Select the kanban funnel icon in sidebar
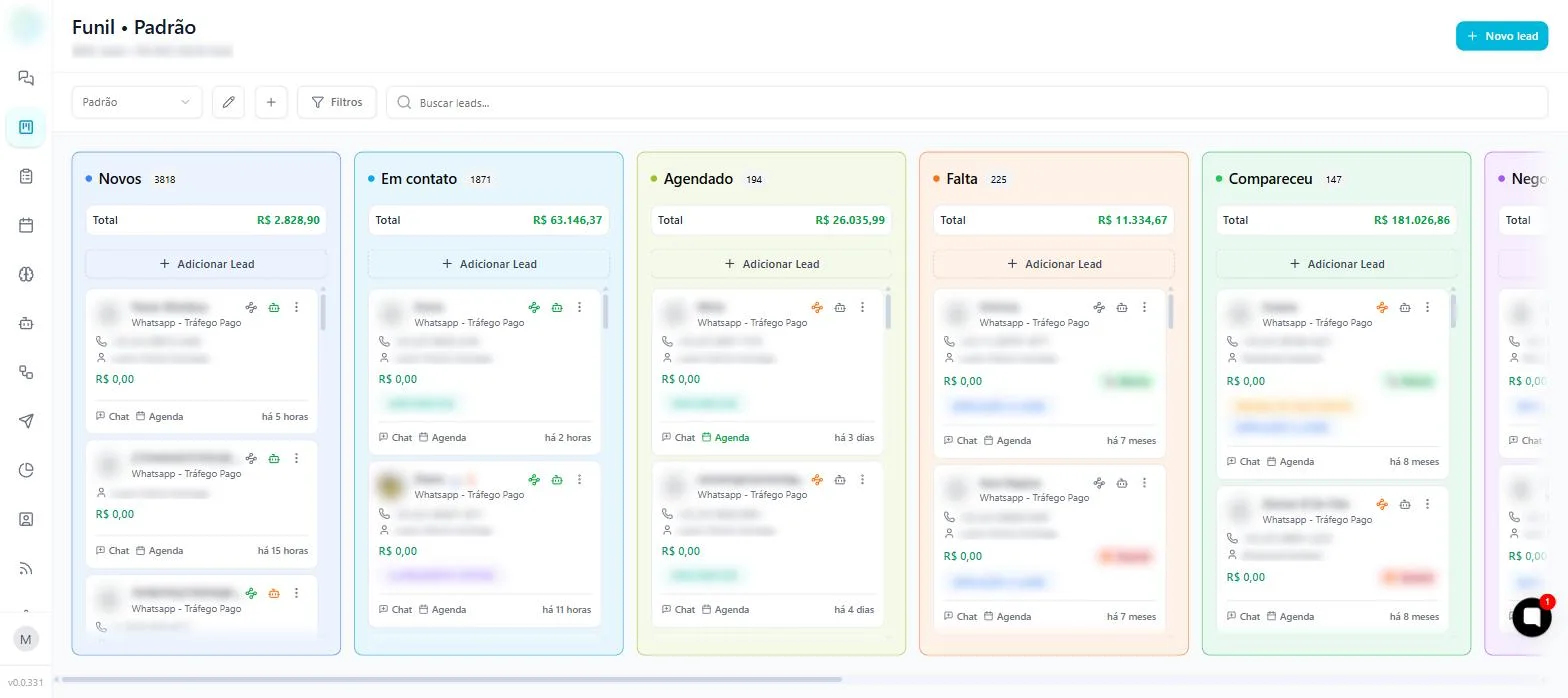The width and height of the screenshot is (1568, 698). [26, 127]
